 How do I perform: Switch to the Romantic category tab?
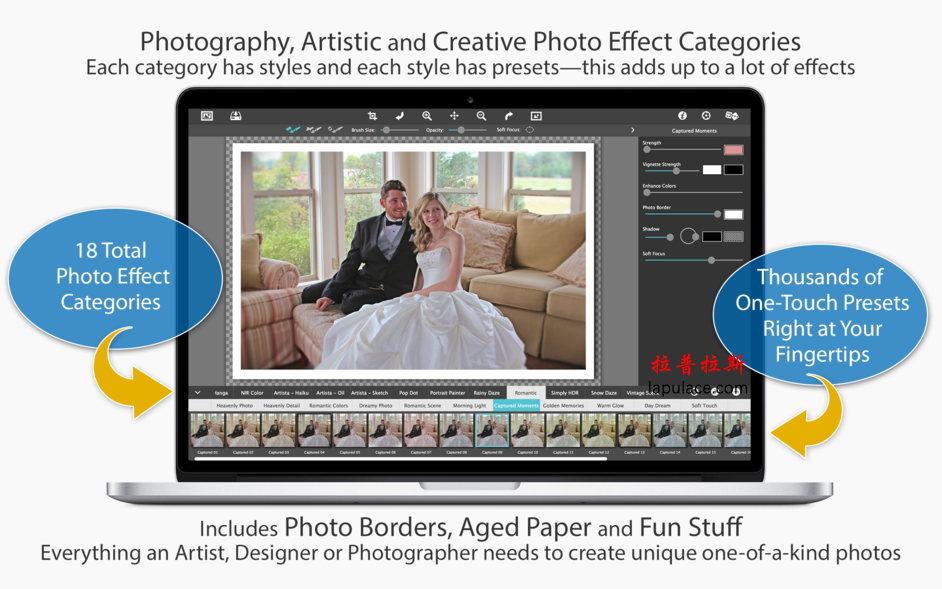point(525,393)
